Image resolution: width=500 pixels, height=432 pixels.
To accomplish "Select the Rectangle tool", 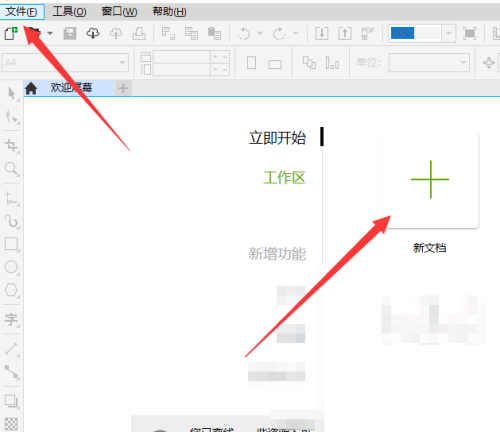I will coord(12,244).
